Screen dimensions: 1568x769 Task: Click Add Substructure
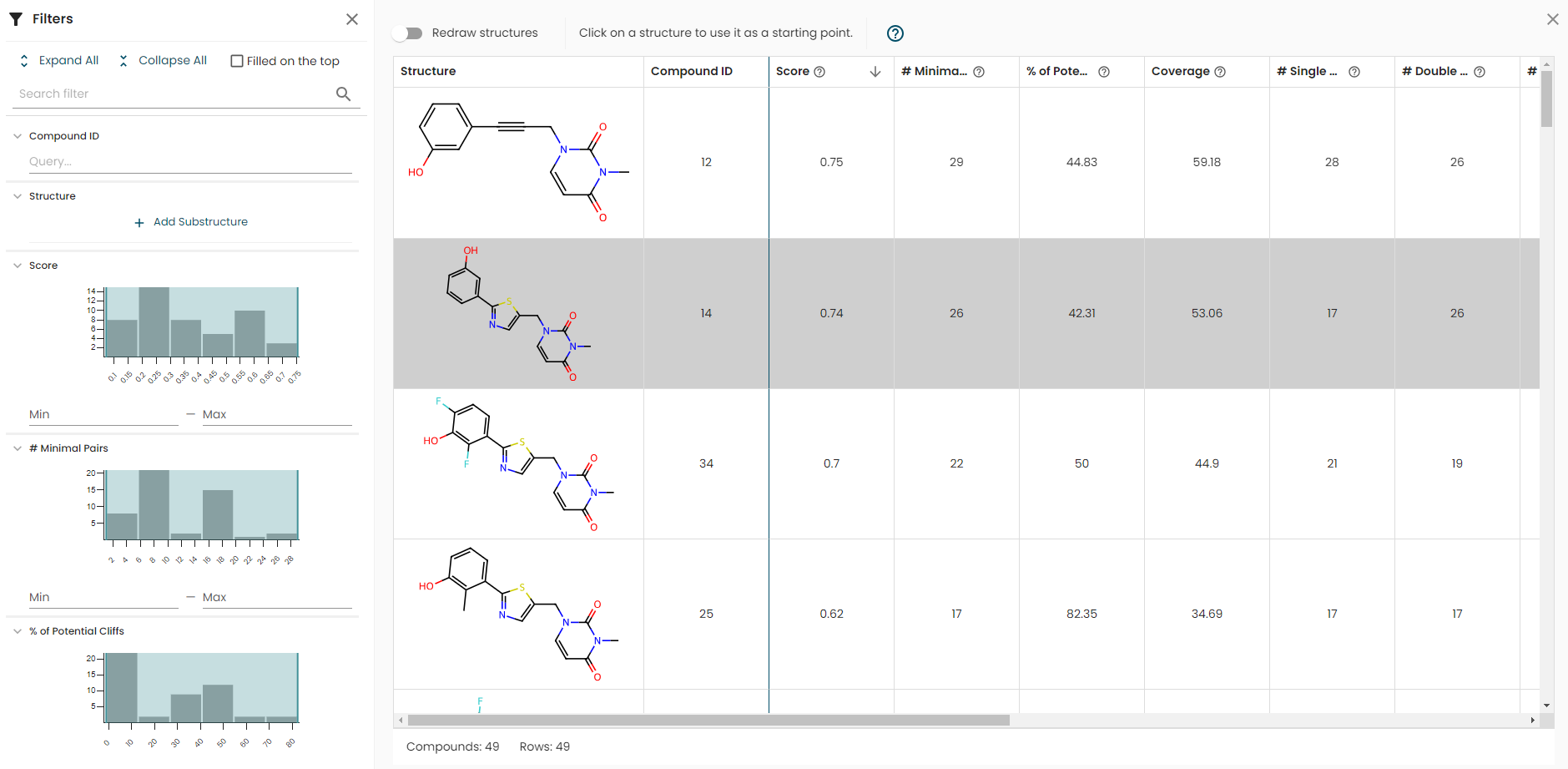(191, 222)
